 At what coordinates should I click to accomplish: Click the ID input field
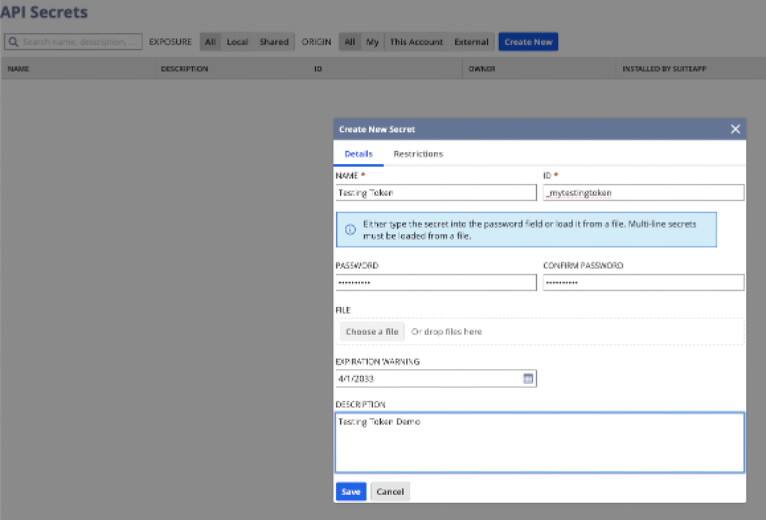[x=643, y=193]
